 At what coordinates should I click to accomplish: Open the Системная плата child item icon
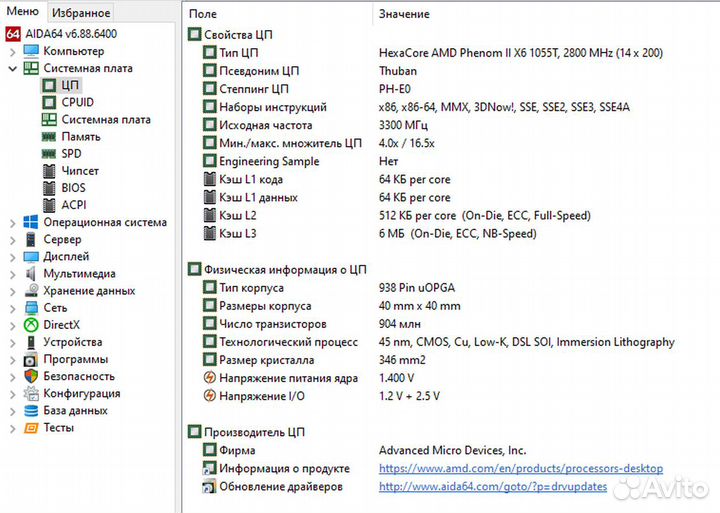[x=49, y=119]
